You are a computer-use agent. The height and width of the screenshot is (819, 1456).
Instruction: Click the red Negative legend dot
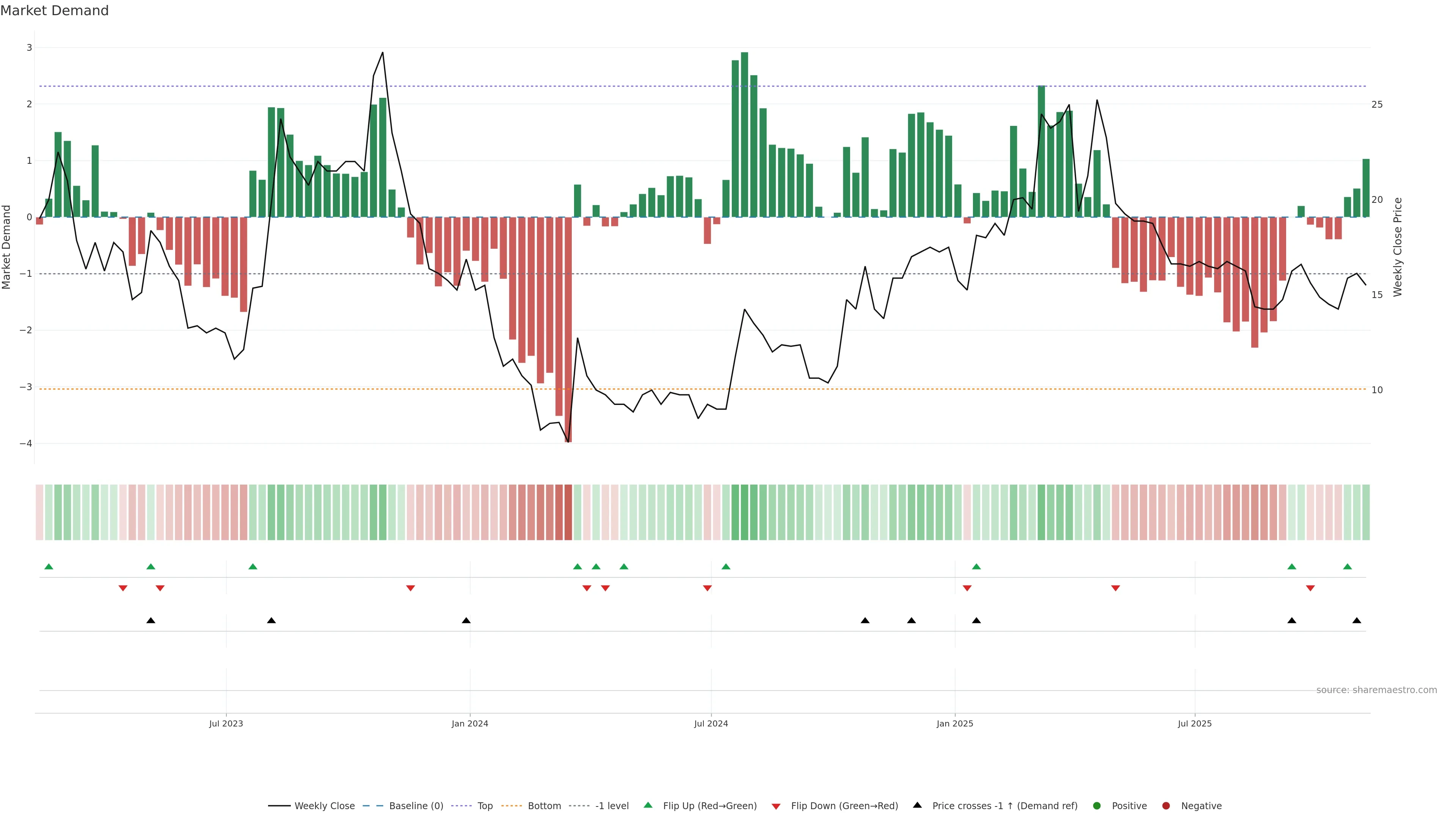click(x=1166, y=805)
